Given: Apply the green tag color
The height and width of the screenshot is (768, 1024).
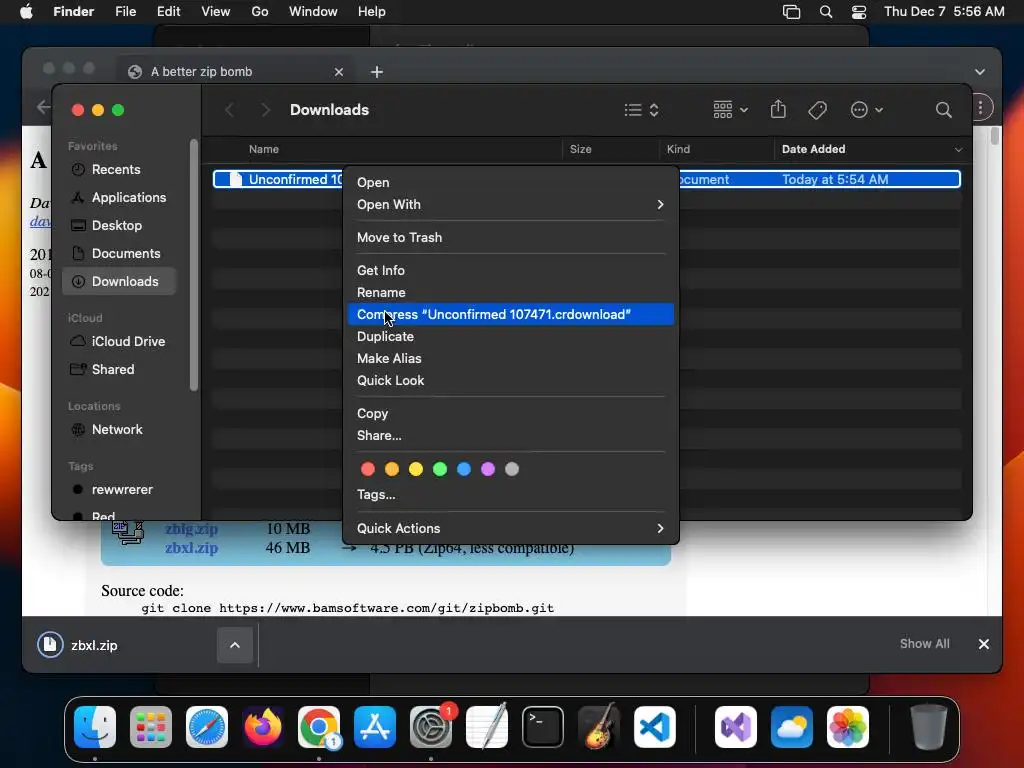Looking at the screenshot, I should click(x=440, y=469).
